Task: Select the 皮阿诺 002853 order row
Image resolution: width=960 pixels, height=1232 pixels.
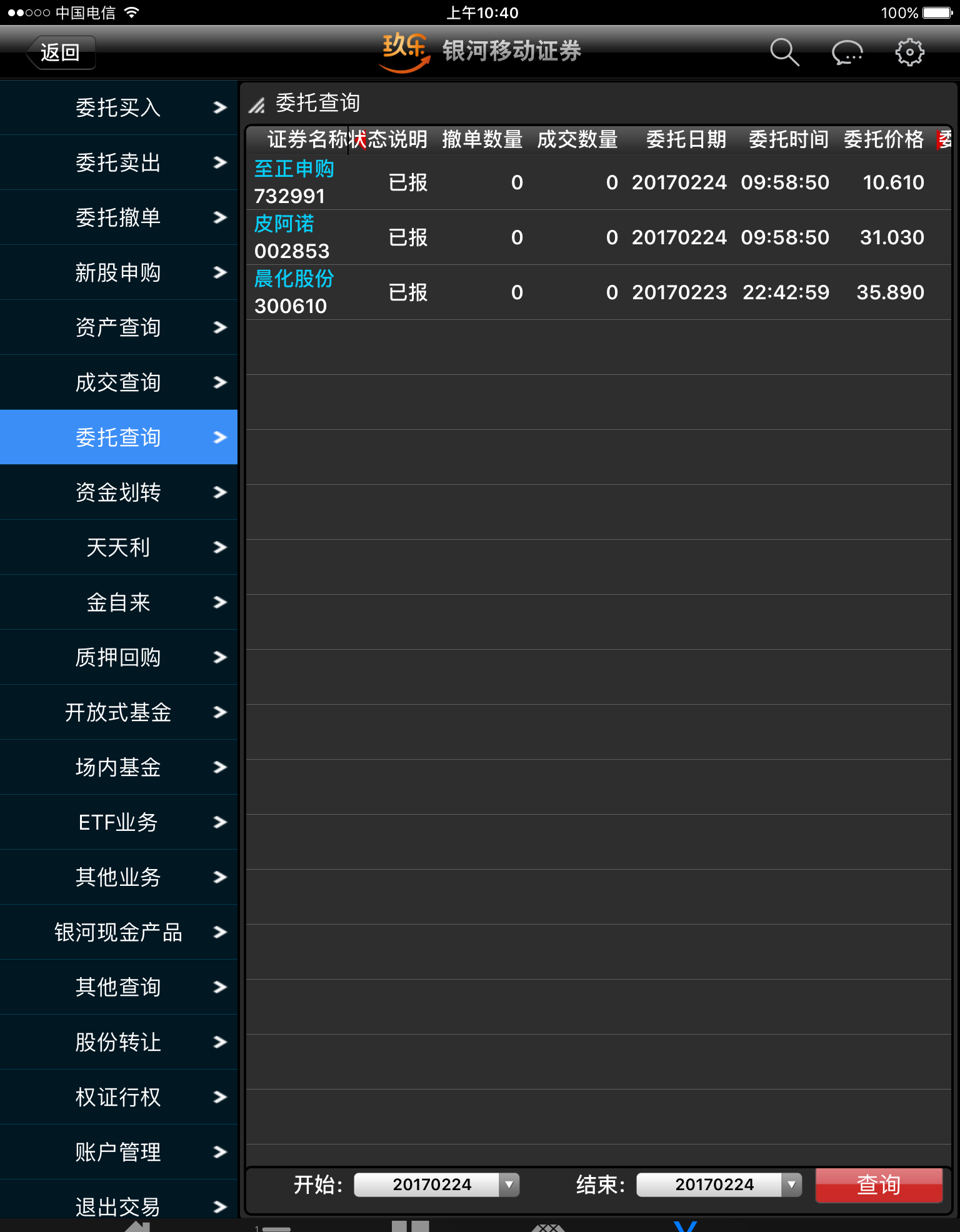Action: click(x=599, y=237)
